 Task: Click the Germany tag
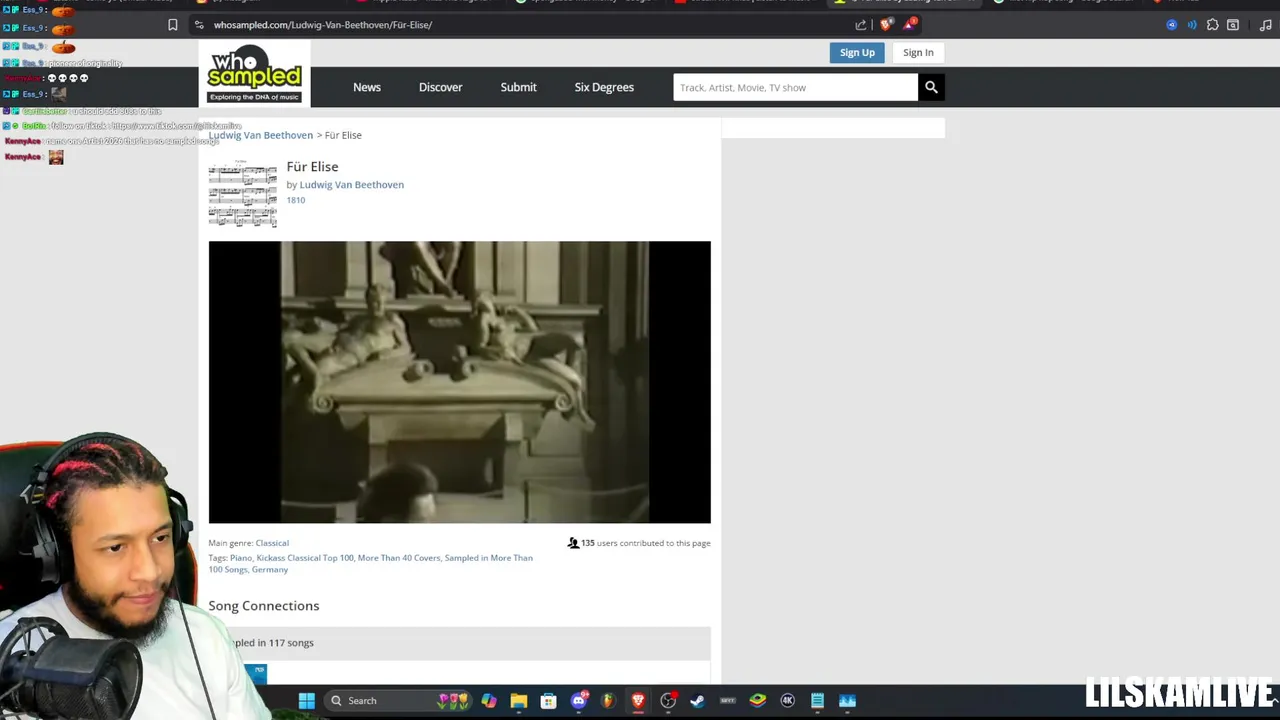tap(270, 570)
